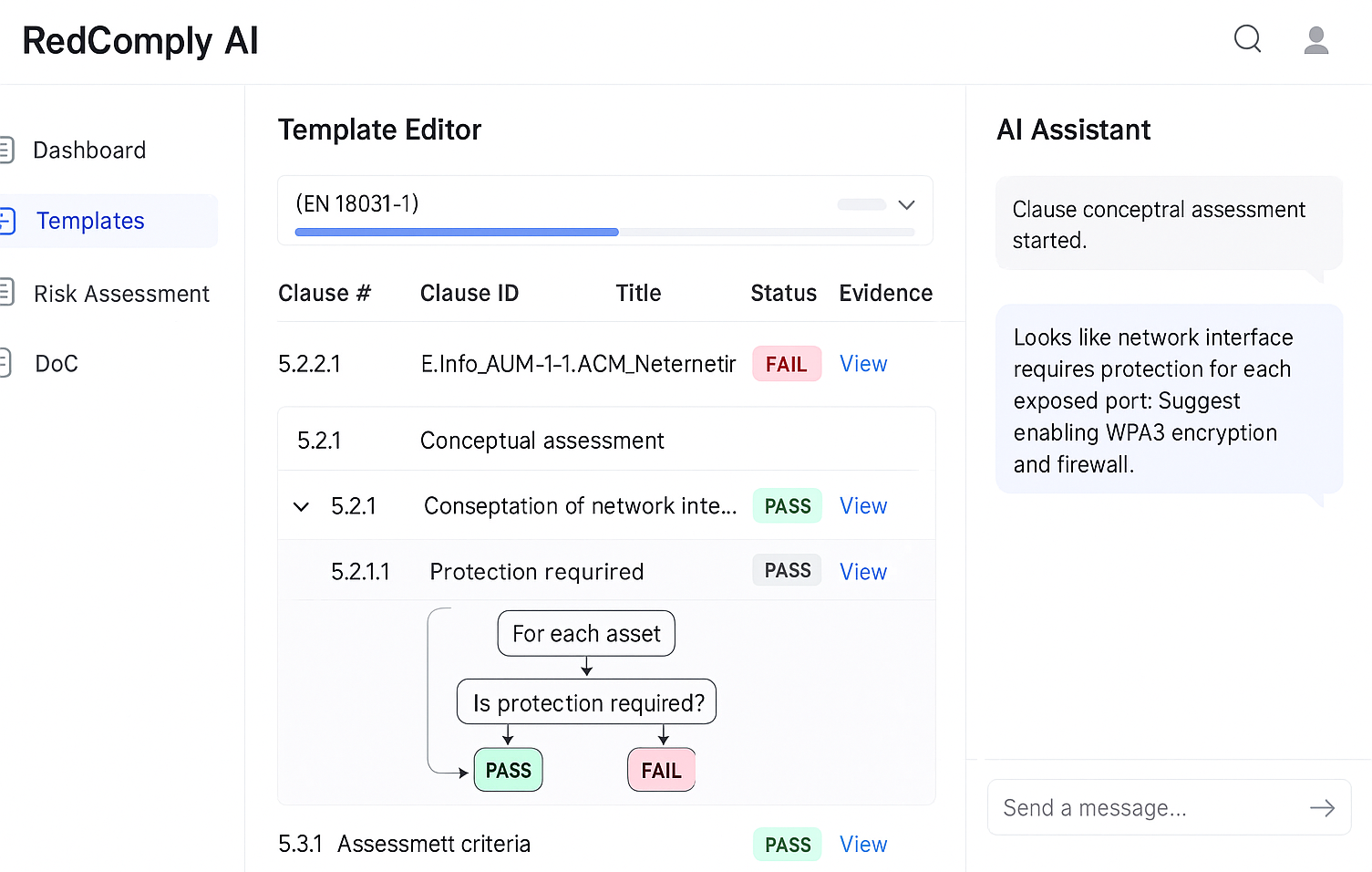
Task: Click the Risk Assessment sidebar icon
Action: point(7,293)
